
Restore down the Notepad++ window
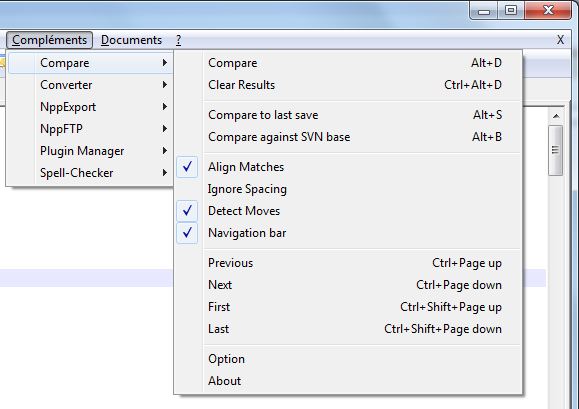(511, 10)
